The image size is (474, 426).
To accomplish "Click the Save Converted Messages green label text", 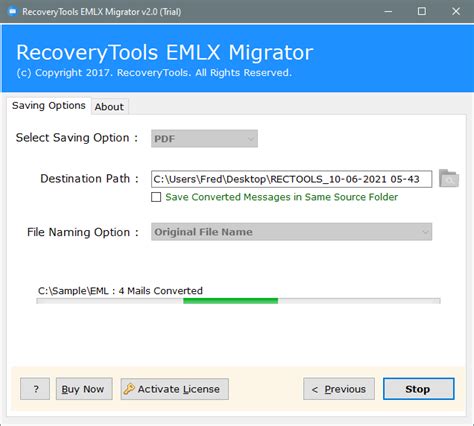I will [x=282, y=197].
